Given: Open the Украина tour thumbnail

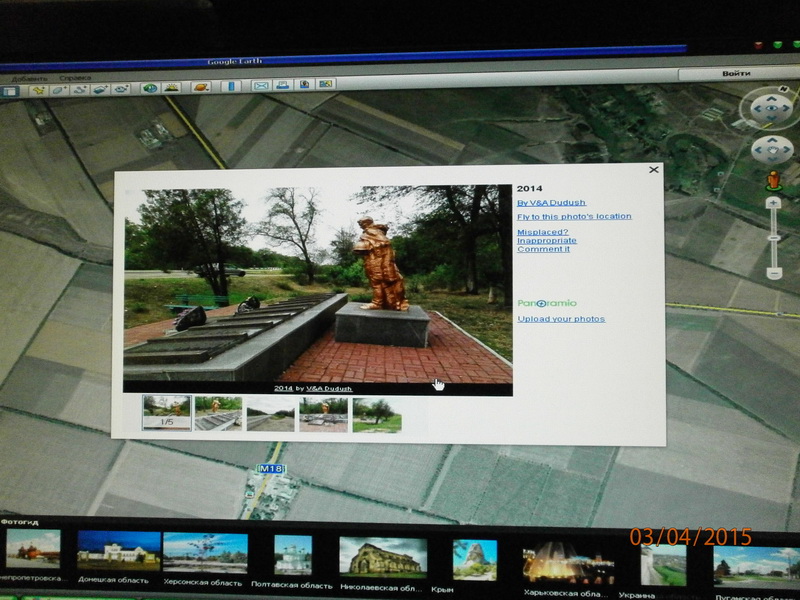Looking at the screenshot, I should [x=663, y=565].
